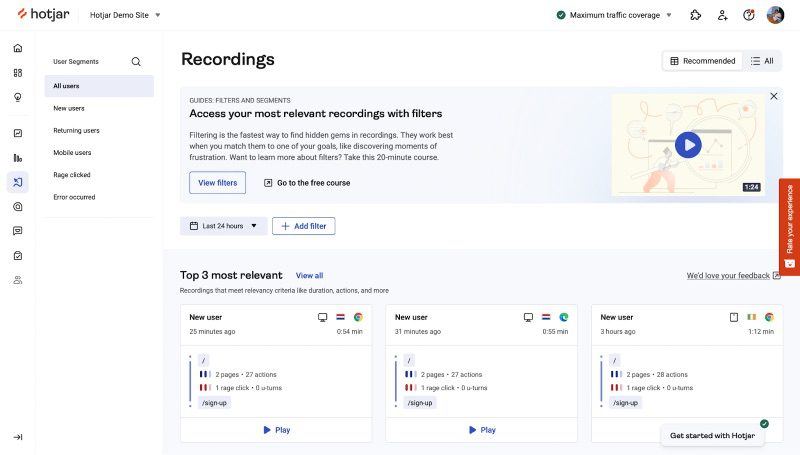This screenshot has width=800, height=455.
Task: Play the recording from 31 minutes ago
Action: tap(482, 430)
